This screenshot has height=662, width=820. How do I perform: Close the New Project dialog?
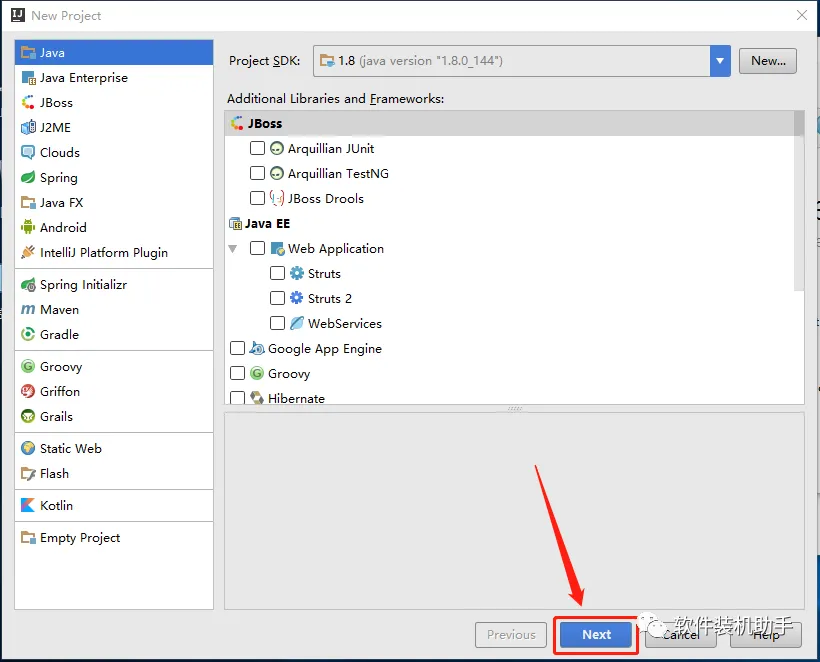802,15
